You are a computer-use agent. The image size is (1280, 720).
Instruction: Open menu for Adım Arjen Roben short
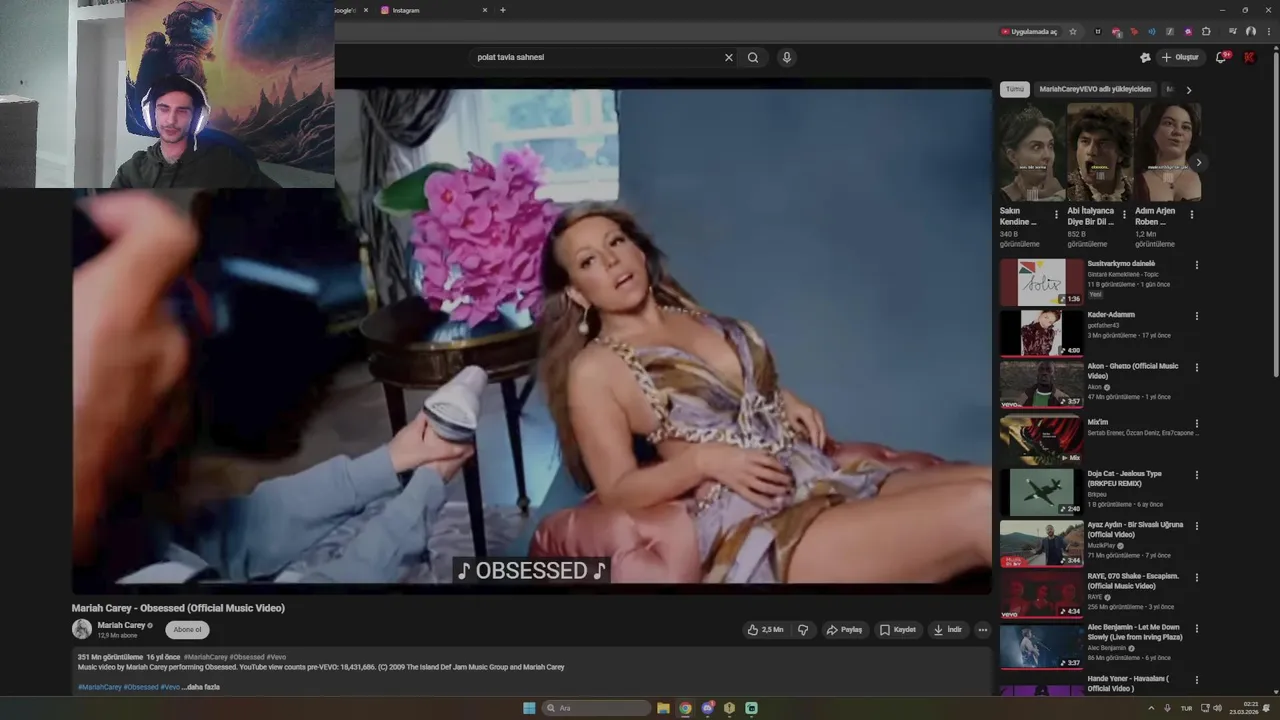coord(1191,214)
